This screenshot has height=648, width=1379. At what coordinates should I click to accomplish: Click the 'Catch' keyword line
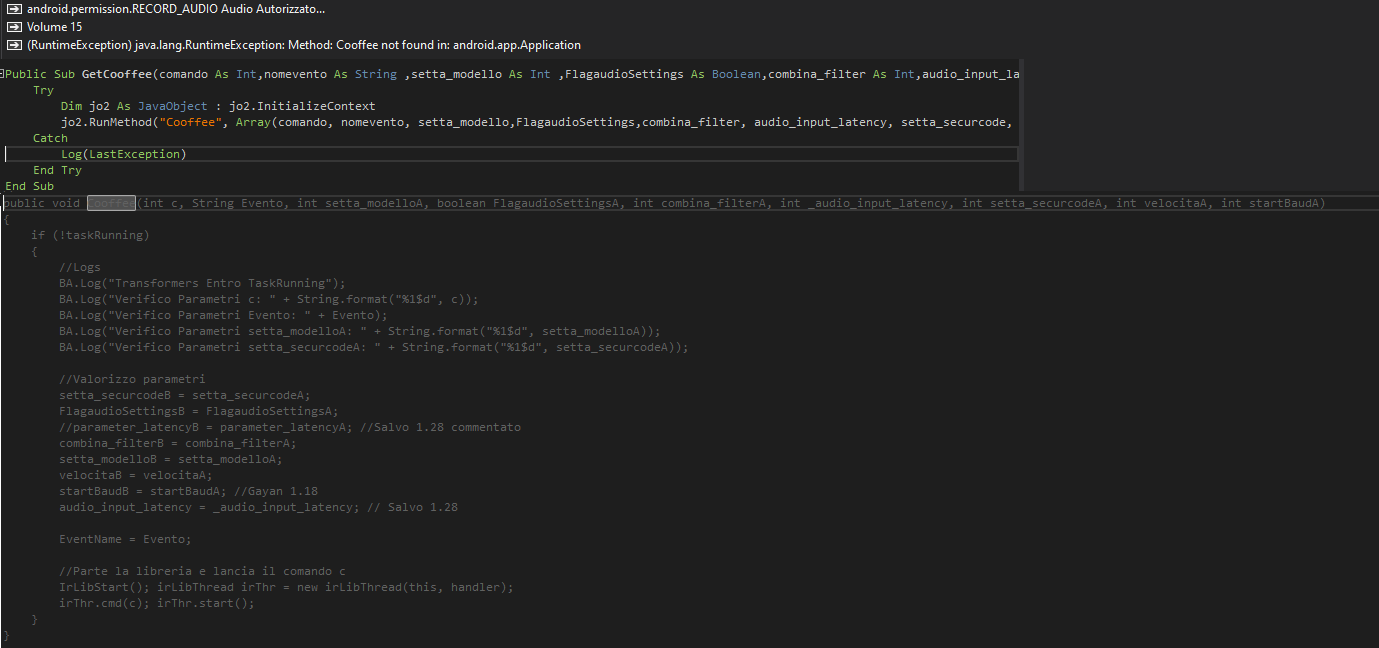tap(50, 138)
